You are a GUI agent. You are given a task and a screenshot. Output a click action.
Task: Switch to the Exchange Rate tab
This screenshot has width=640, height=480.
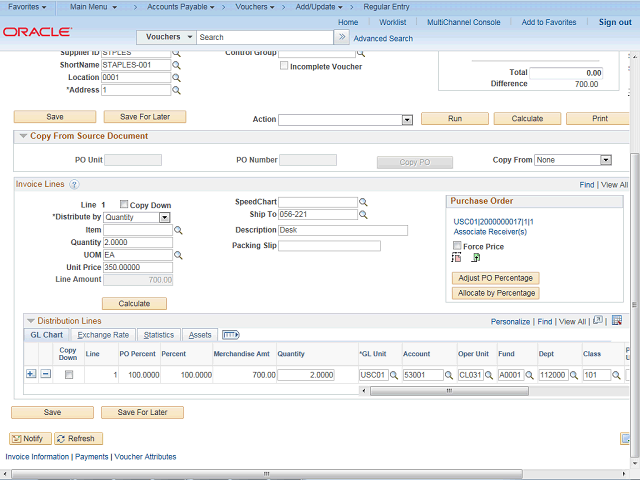coord(103,335)
